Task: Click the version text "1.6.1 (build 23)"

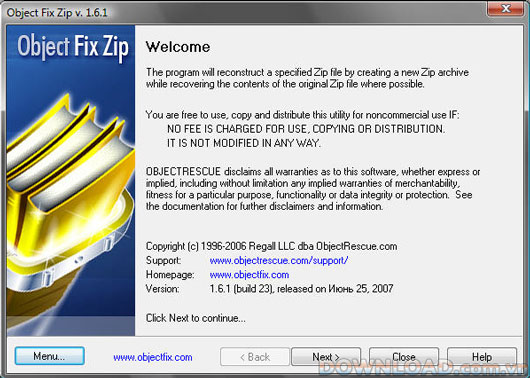Action: coord(242,289)
